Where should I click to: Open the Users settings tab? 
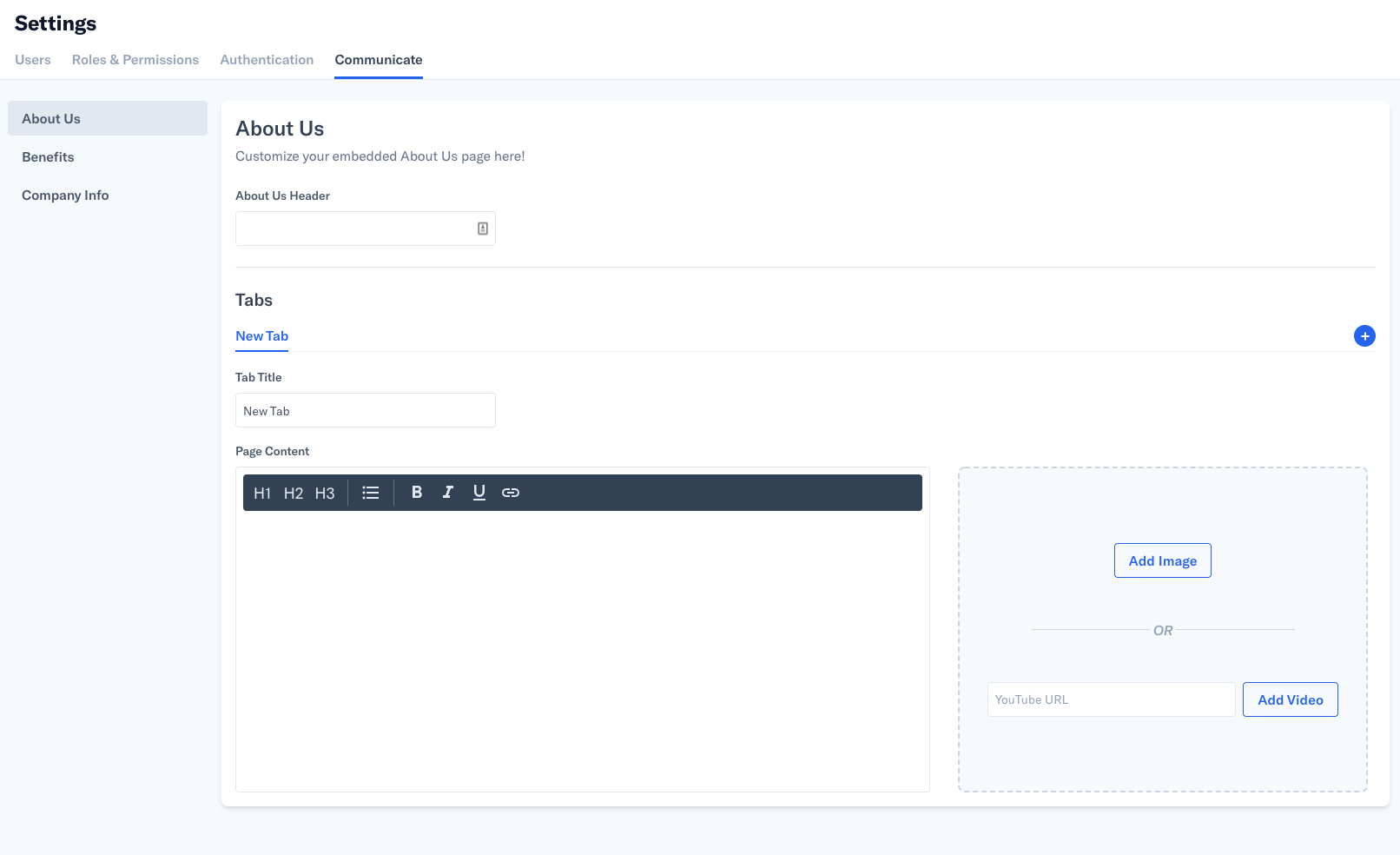(x=33, y=60)
